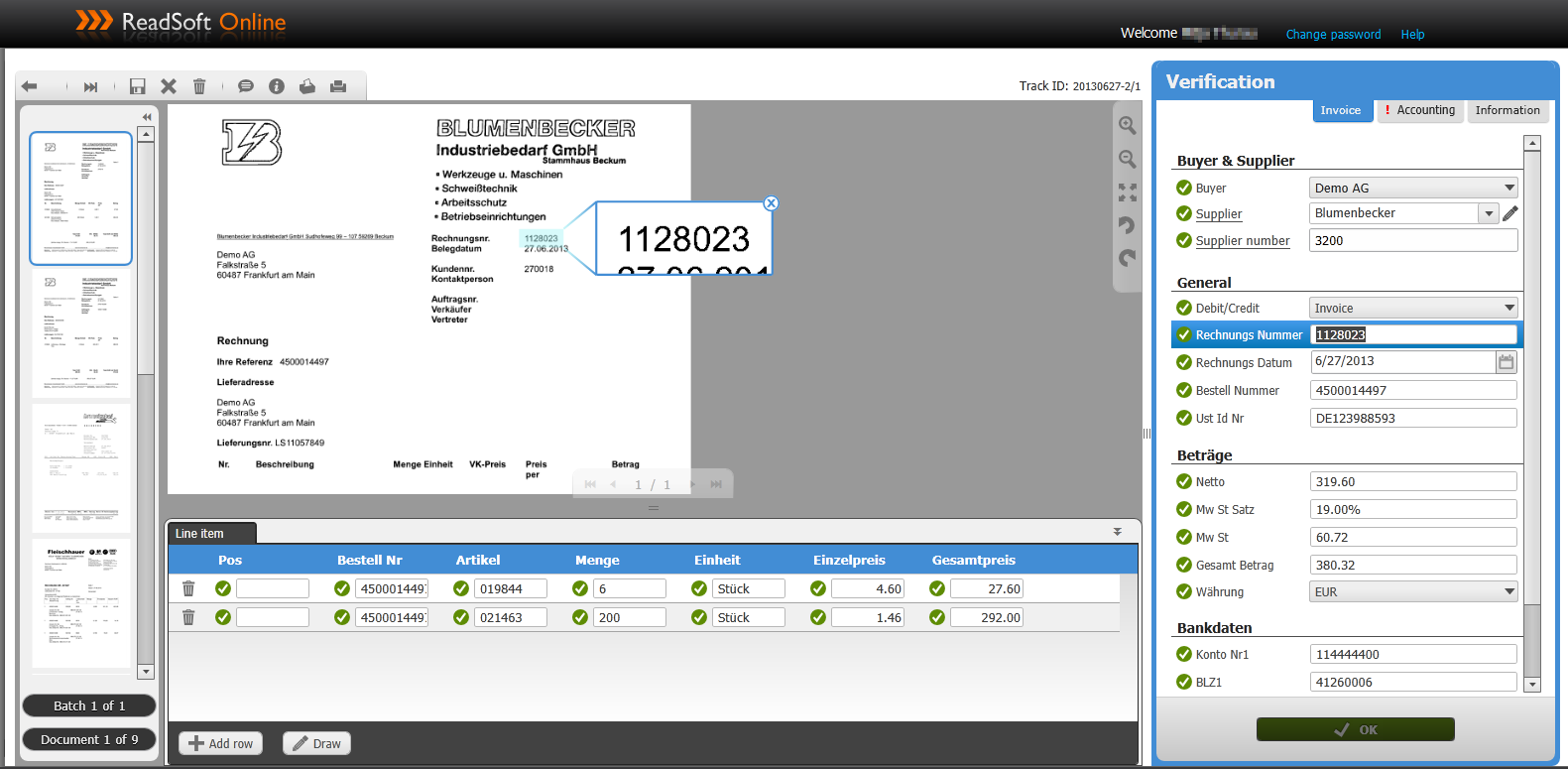Click the Netto amount field
This screenshot has height=769, width=1568.
pos(1413,481)
